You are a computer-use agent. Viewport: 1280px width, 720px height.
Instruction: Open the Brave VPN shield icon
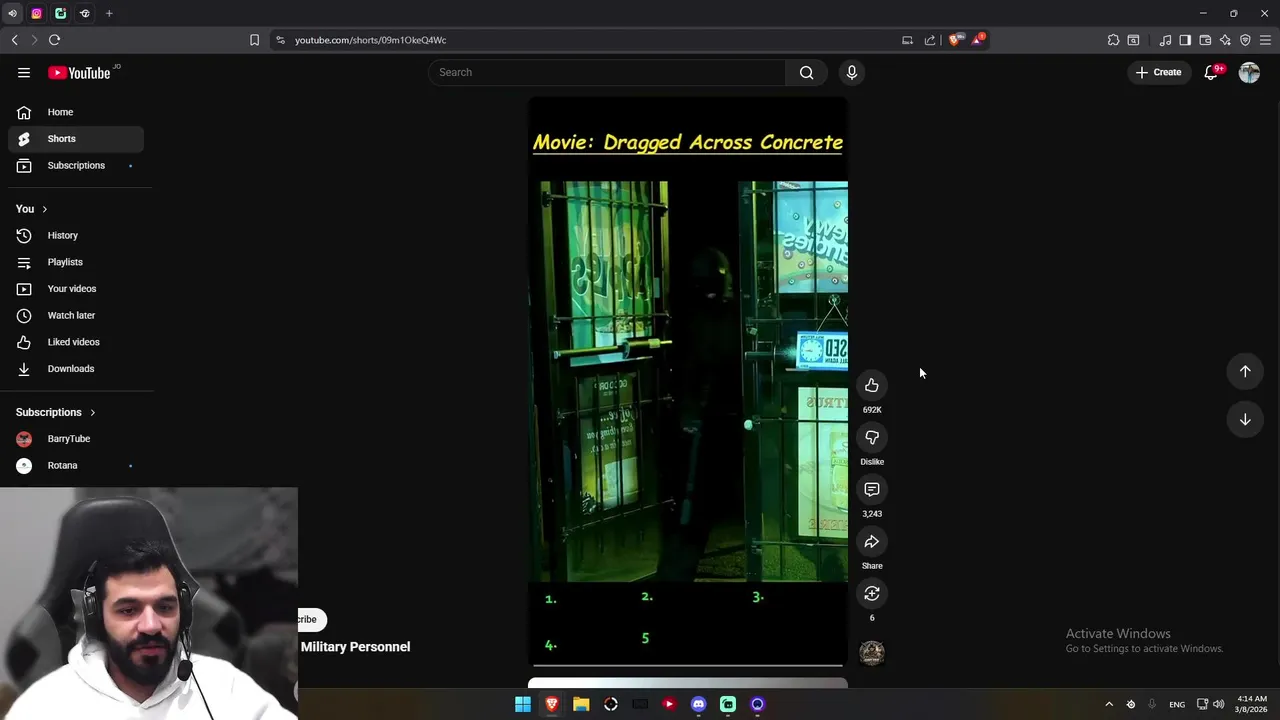tap(1245, 40)
